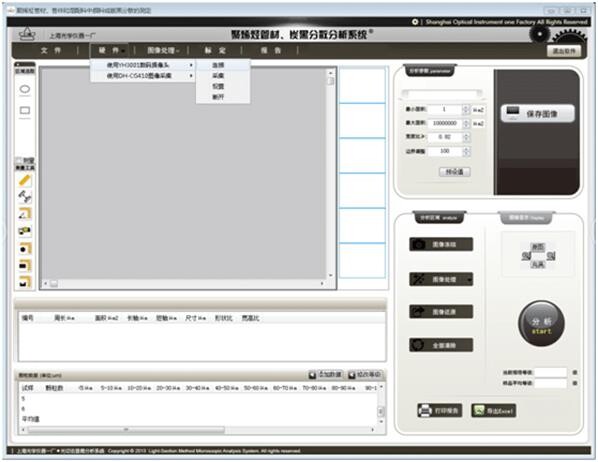Click the printer icon to print report
Viewport: 598px width, 462px height.
425,410
